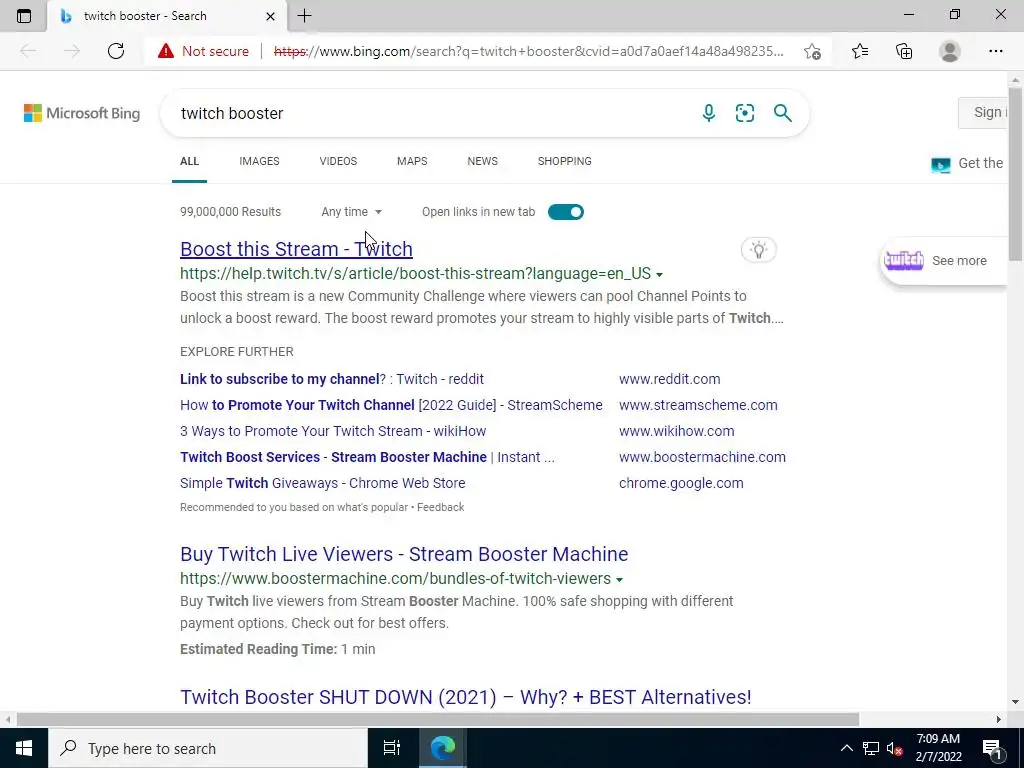Click the Twitch logo See more card

click(943, 261)
